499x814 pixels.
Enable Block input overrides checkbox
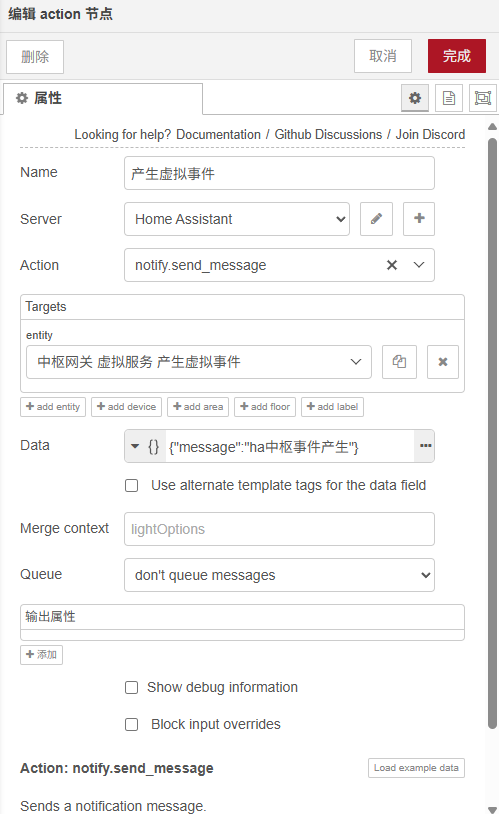tap(132, 724)
